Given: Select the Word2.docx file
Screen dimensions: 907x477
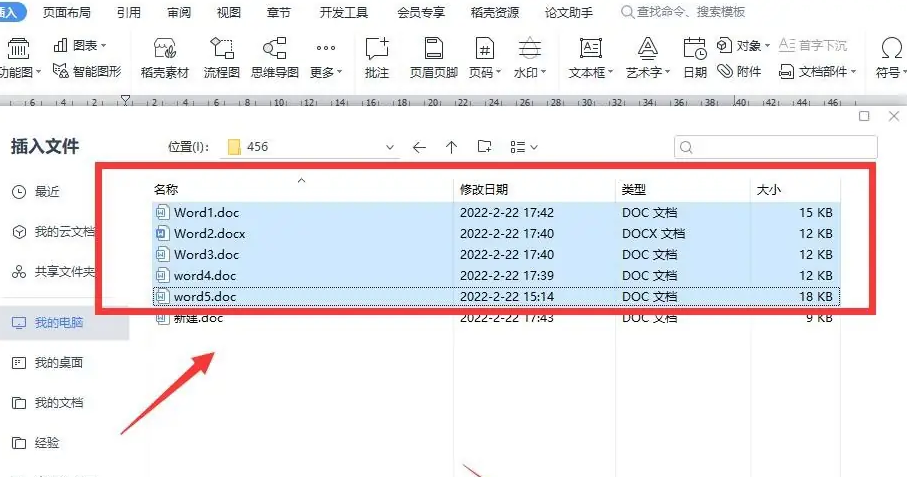Looking at the screenshot, I should 496,234.
